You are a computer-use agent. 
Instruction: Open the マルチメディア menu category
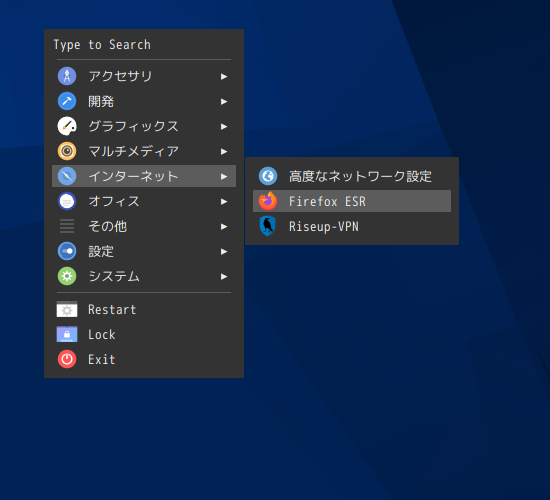tap(144, 151)
